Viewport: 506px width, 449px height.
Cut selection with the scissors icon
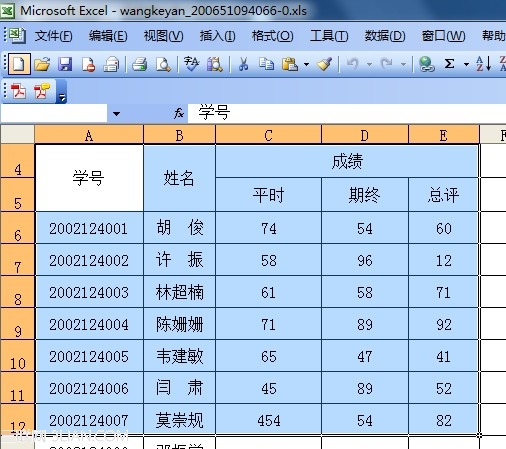[x=243, y=64]
